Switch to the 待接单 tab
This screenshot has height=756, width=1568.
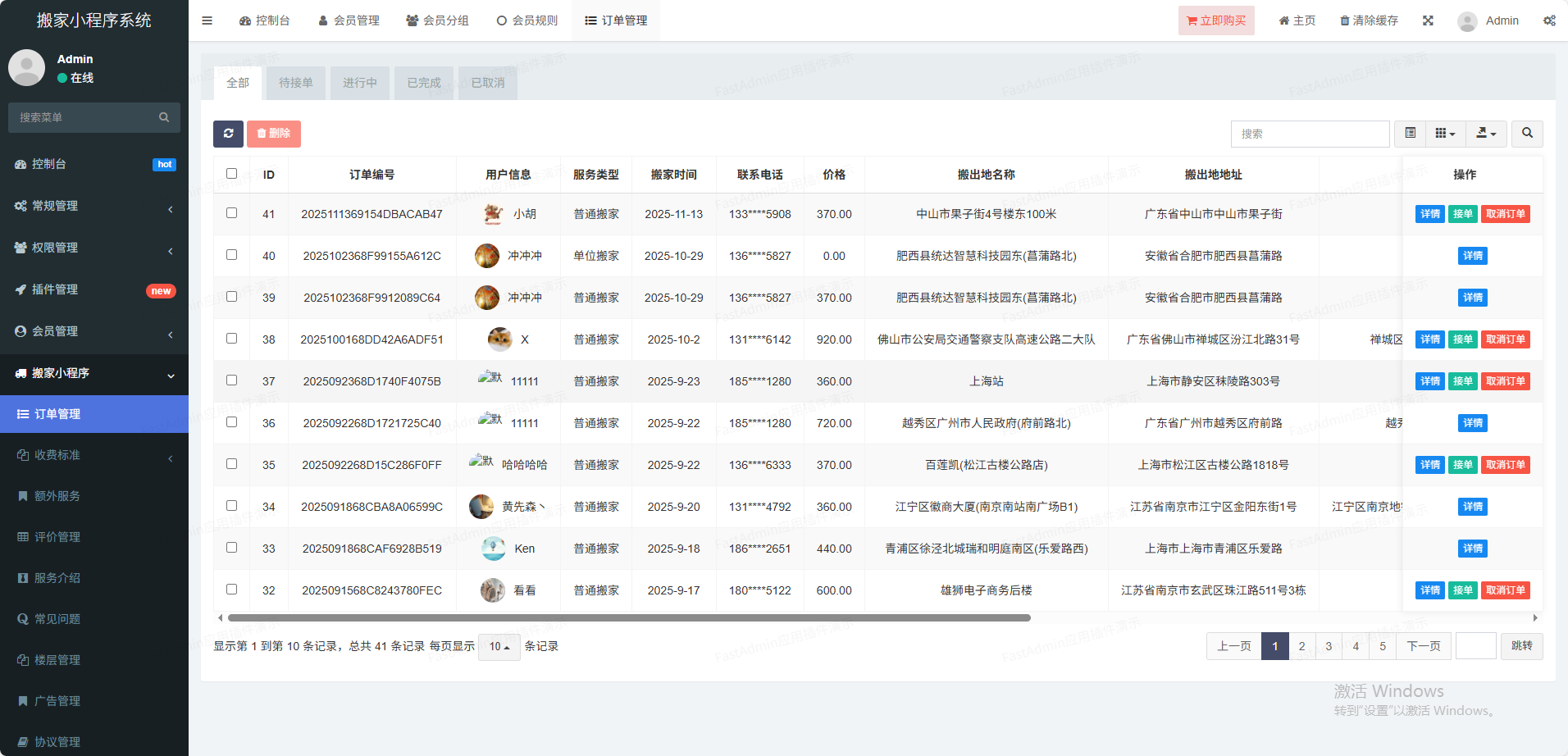[295, 83]
